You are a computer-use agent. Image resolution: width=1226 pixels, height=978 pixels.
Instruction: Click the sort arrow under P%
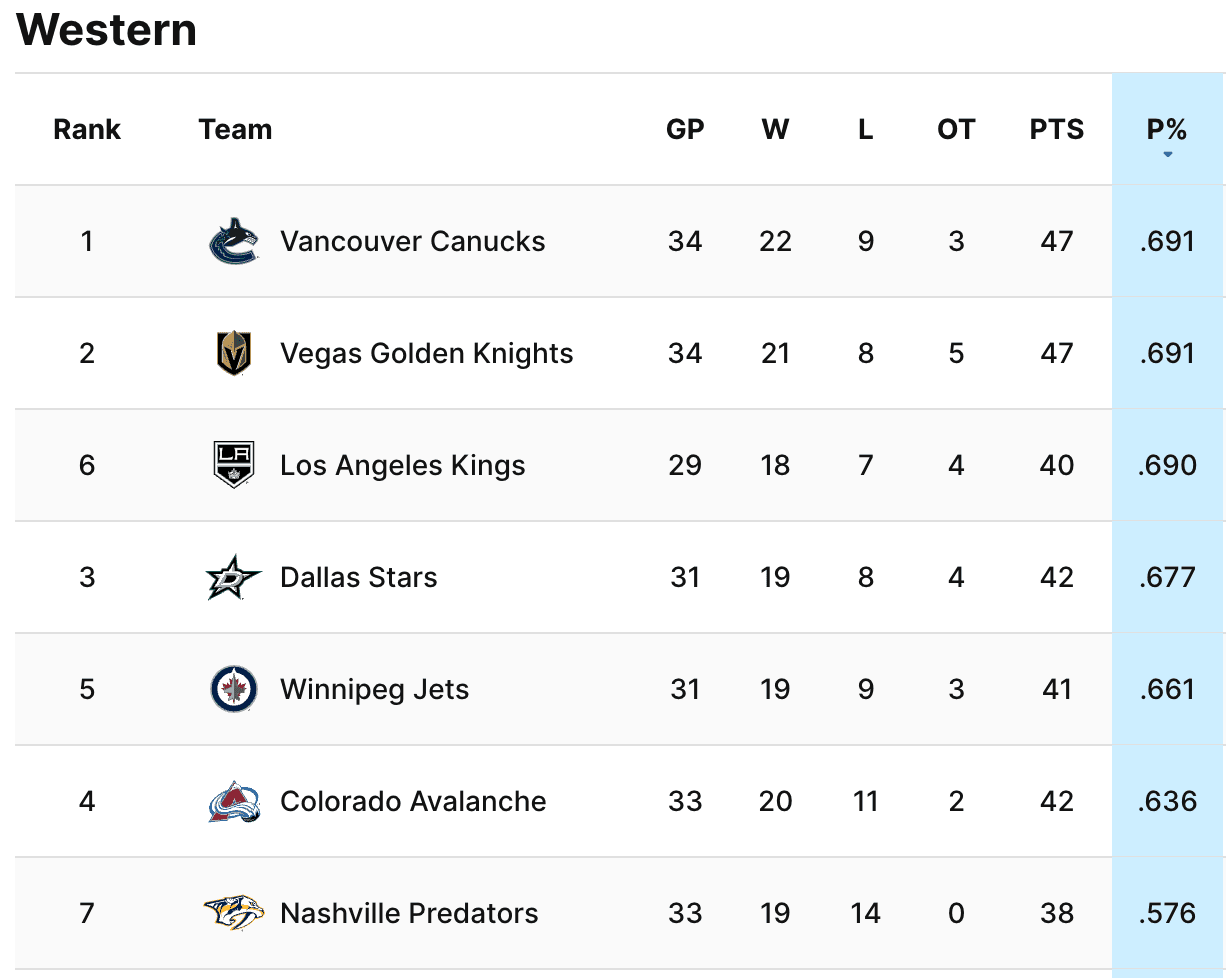coord(1167,154)
